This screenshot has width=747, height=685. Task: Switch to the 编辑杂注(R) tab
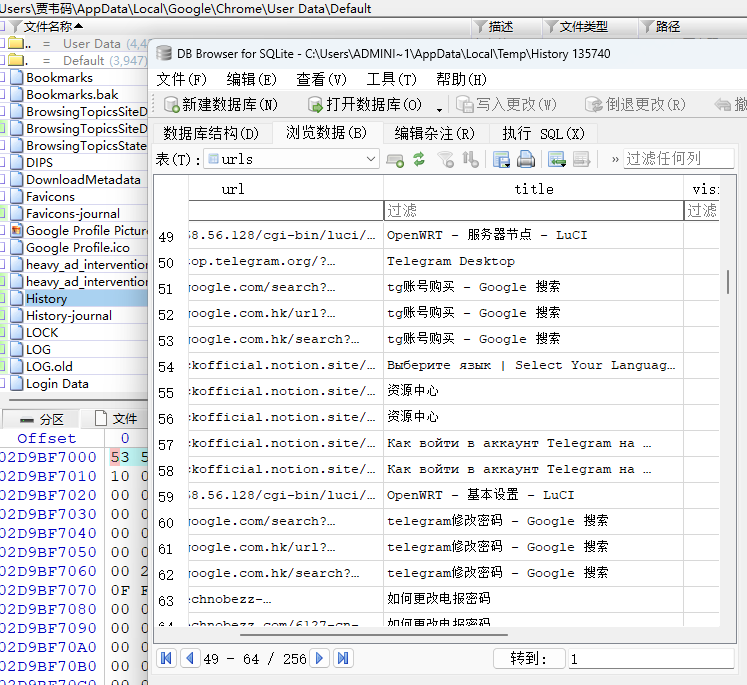pos(434,133)
